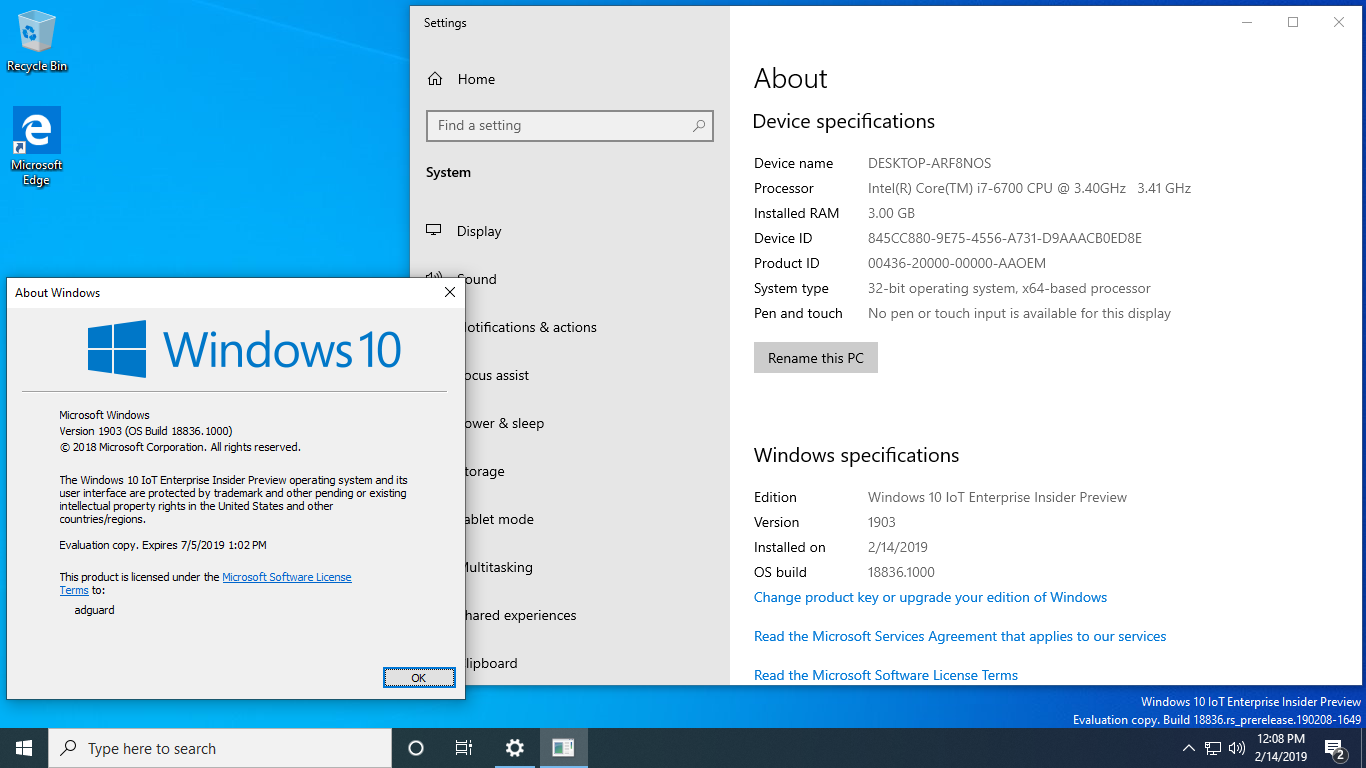1366x768 pixels.
Task: Select the OS build value 18836.1000
Action: [901, 572]
